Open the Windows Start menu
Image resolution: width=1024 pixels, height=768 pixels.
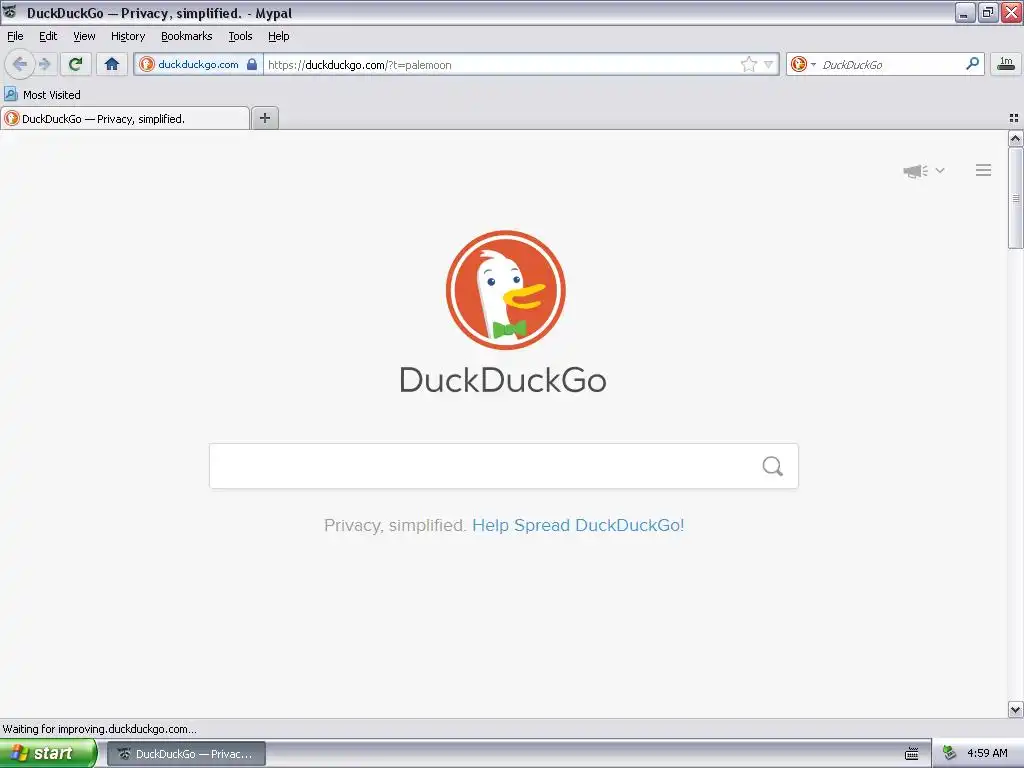pyautogui.click(x=48, y=753)
